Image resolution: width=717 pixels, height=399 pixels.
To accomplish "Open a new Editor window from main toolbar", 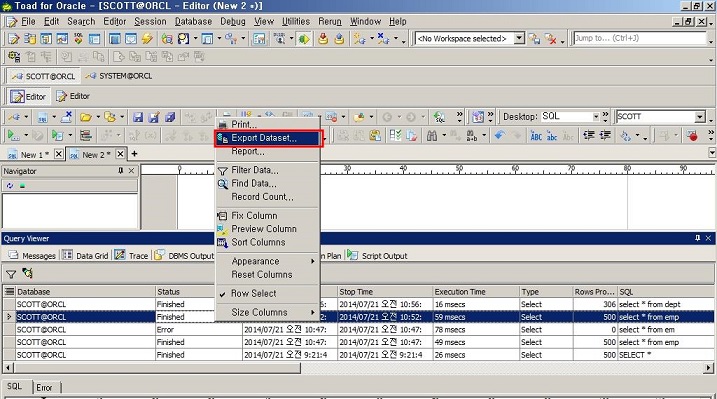I will point(13,39).
